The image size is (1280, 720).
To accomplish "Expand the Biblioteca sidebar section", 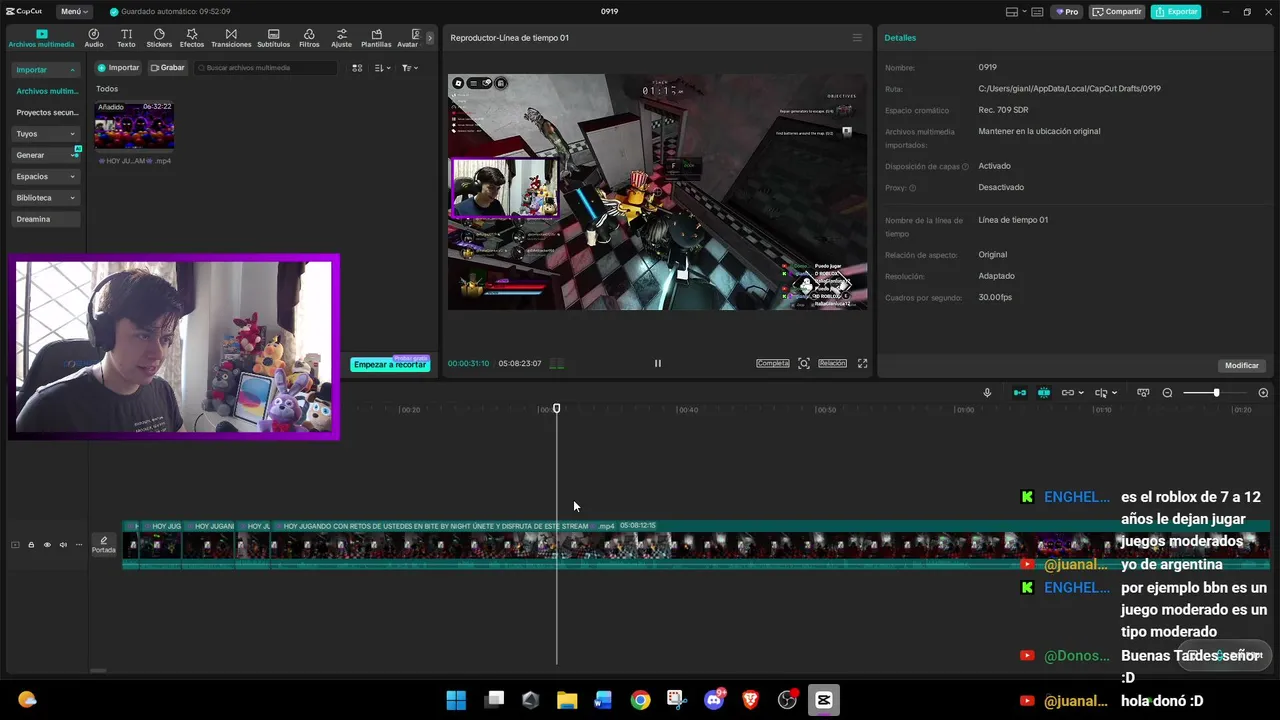I will 46,198.
